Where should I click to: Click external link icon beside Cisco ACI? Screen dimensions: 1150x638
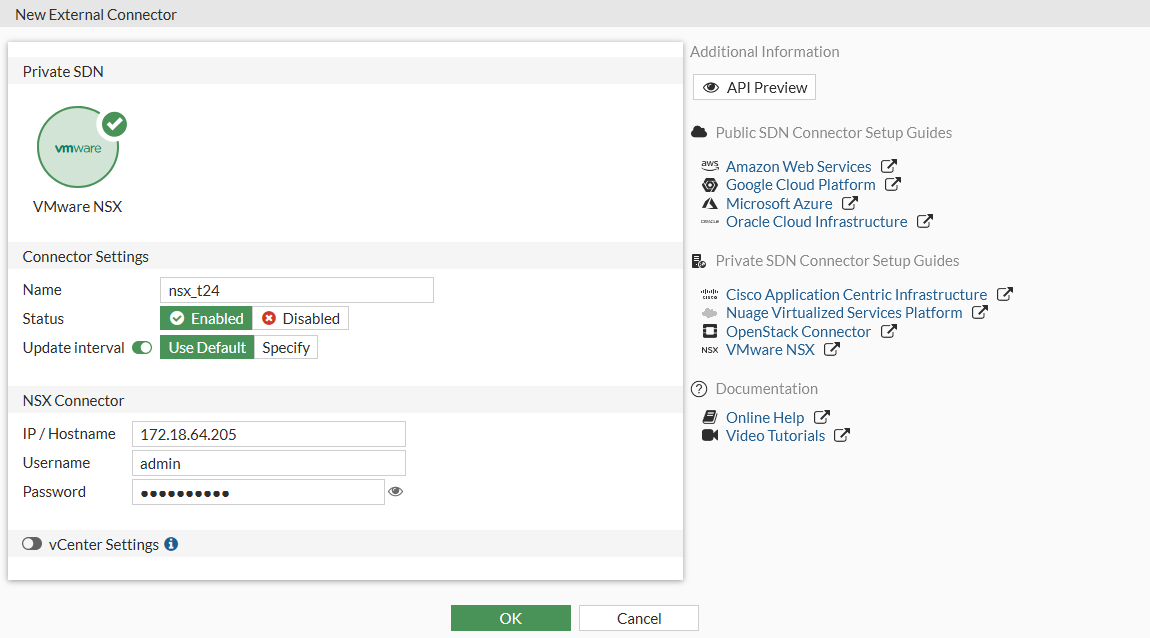click(x=1005, y=294)
